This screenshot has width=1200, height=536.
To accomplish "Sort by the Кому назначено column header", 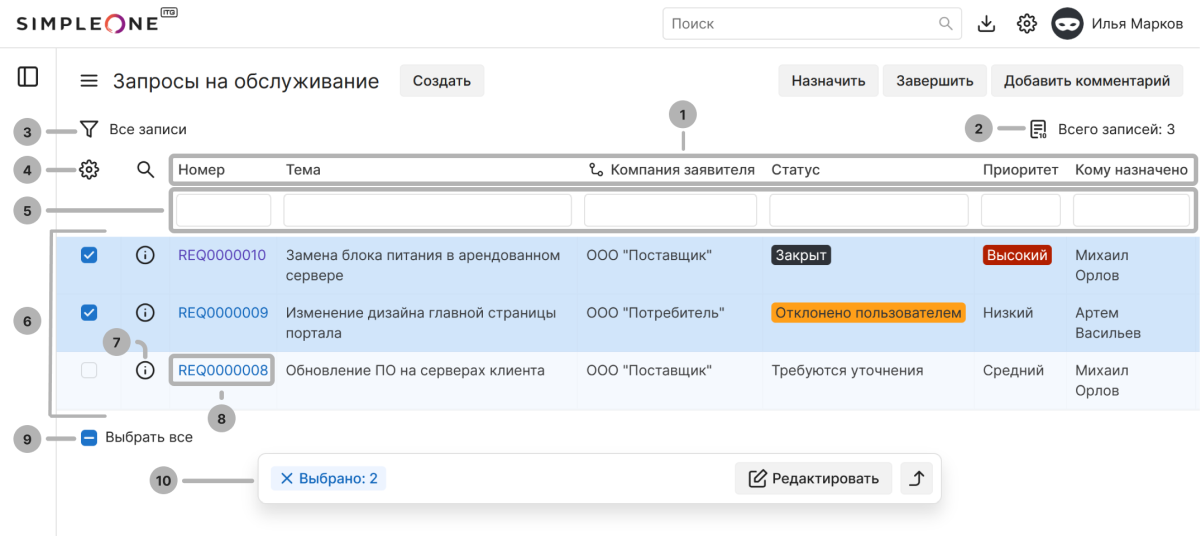I will (x=1131, y=170).
